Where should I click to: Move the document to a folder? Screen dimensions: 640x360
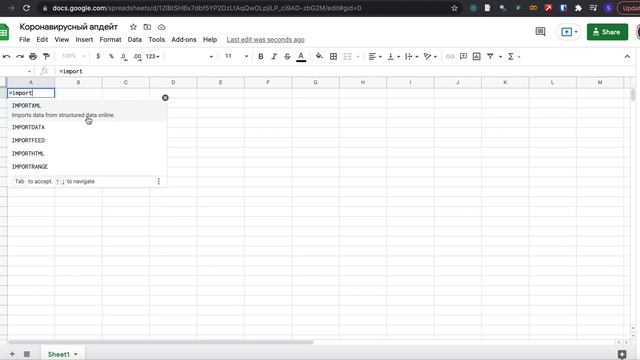click(x=147, y=27)
